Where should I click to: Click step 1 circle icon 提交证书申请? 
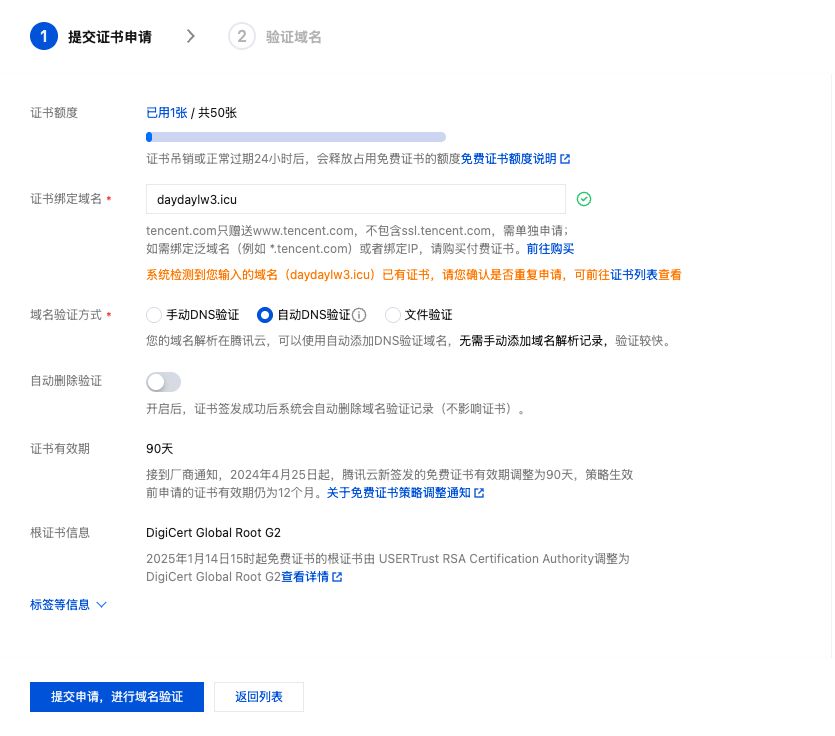point(44,36)
